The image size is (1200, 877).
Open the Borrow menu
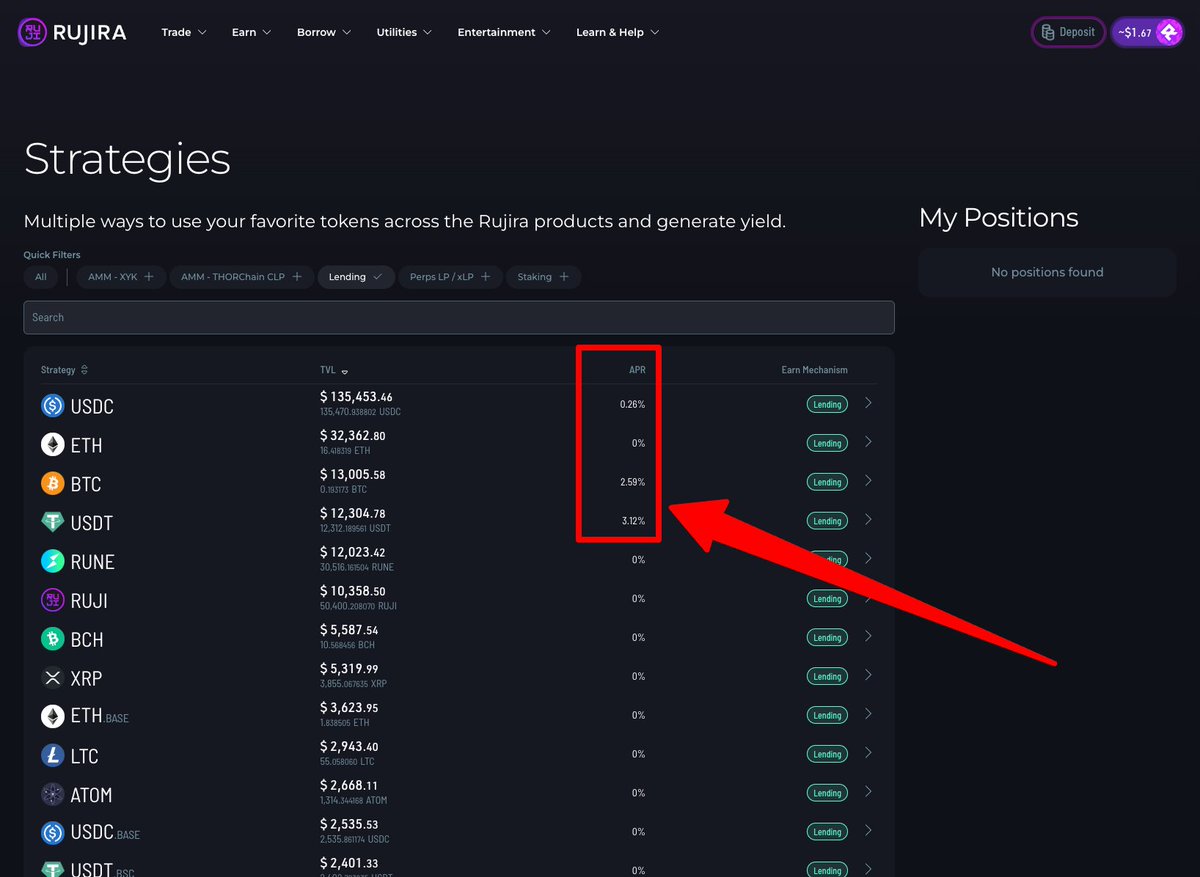pyautogui.click(x=324, y=32)
